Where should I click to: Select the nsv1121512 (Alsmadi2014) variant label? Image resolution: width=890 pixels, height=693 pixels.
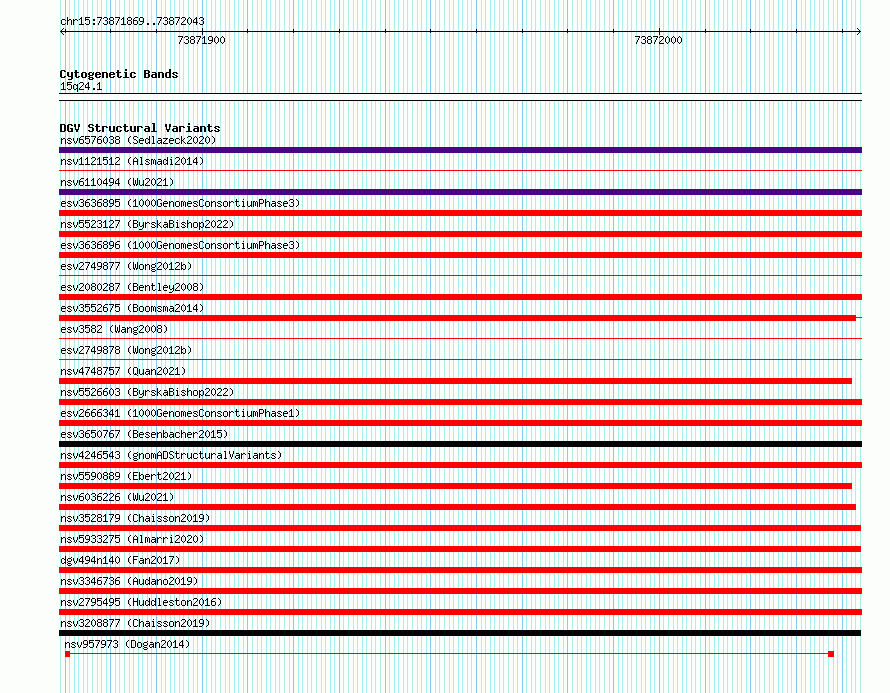(132, 161)
